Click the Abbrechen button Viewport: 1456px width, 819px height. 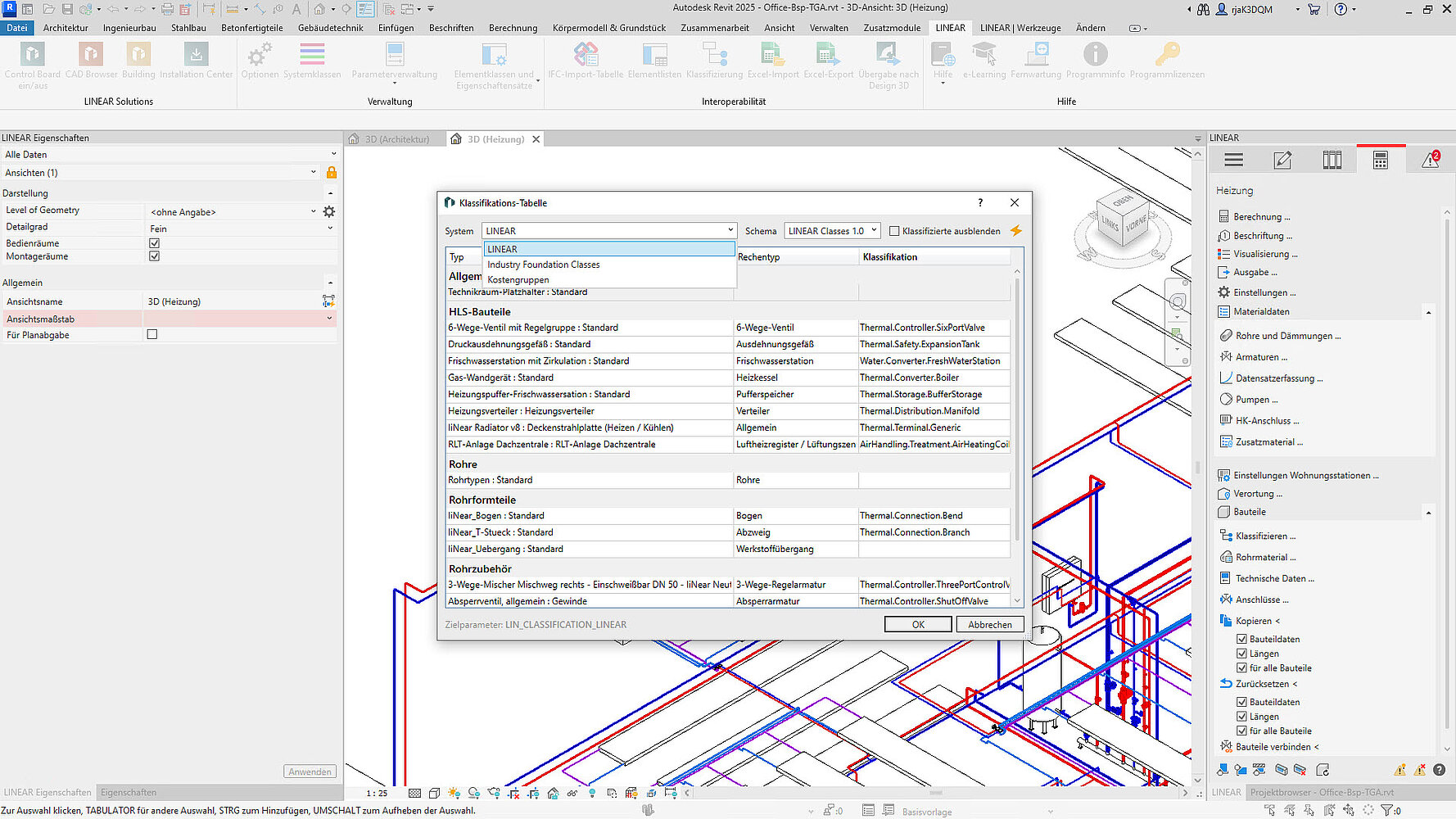point(989,624)
